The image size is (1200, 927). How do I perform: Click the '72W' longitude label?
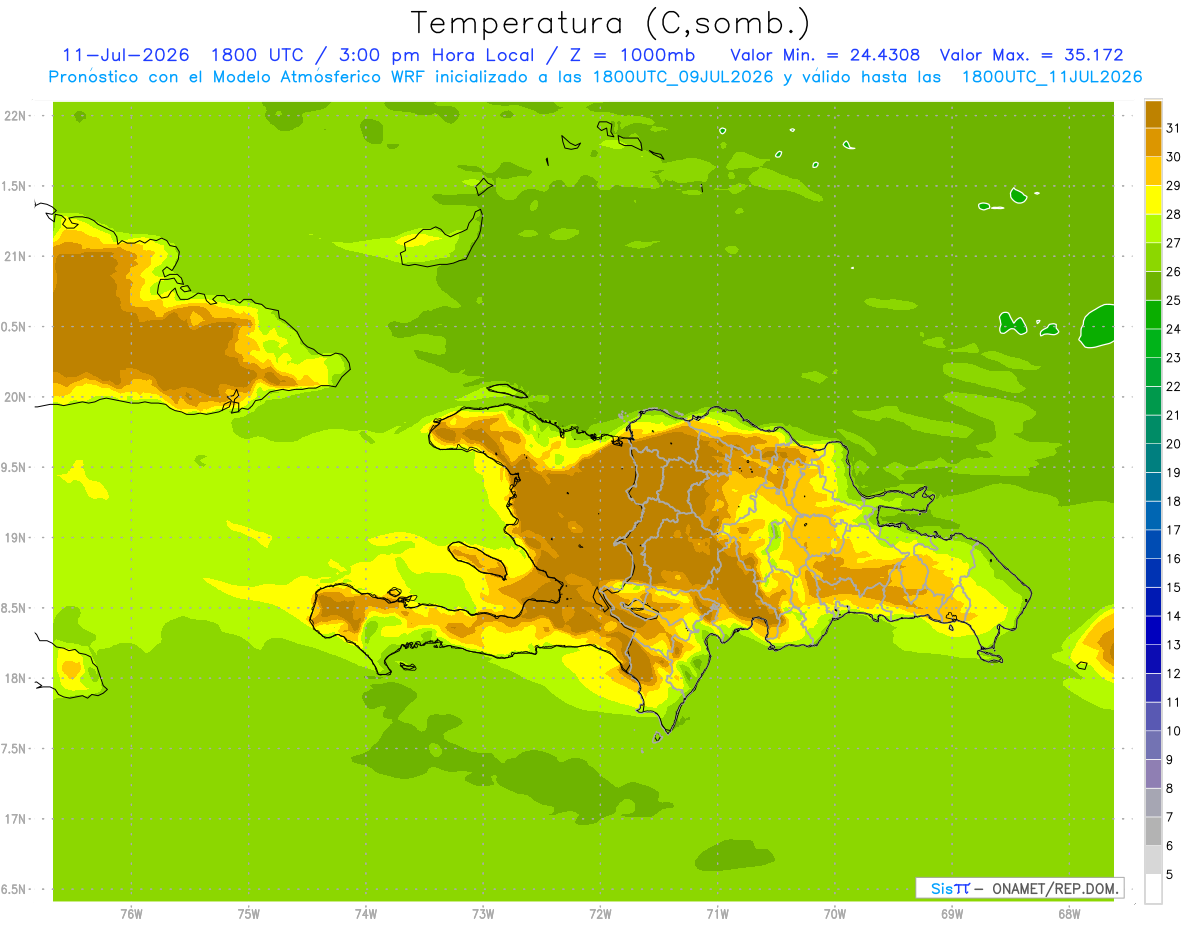pyautogui.click(x=600, y=914)
